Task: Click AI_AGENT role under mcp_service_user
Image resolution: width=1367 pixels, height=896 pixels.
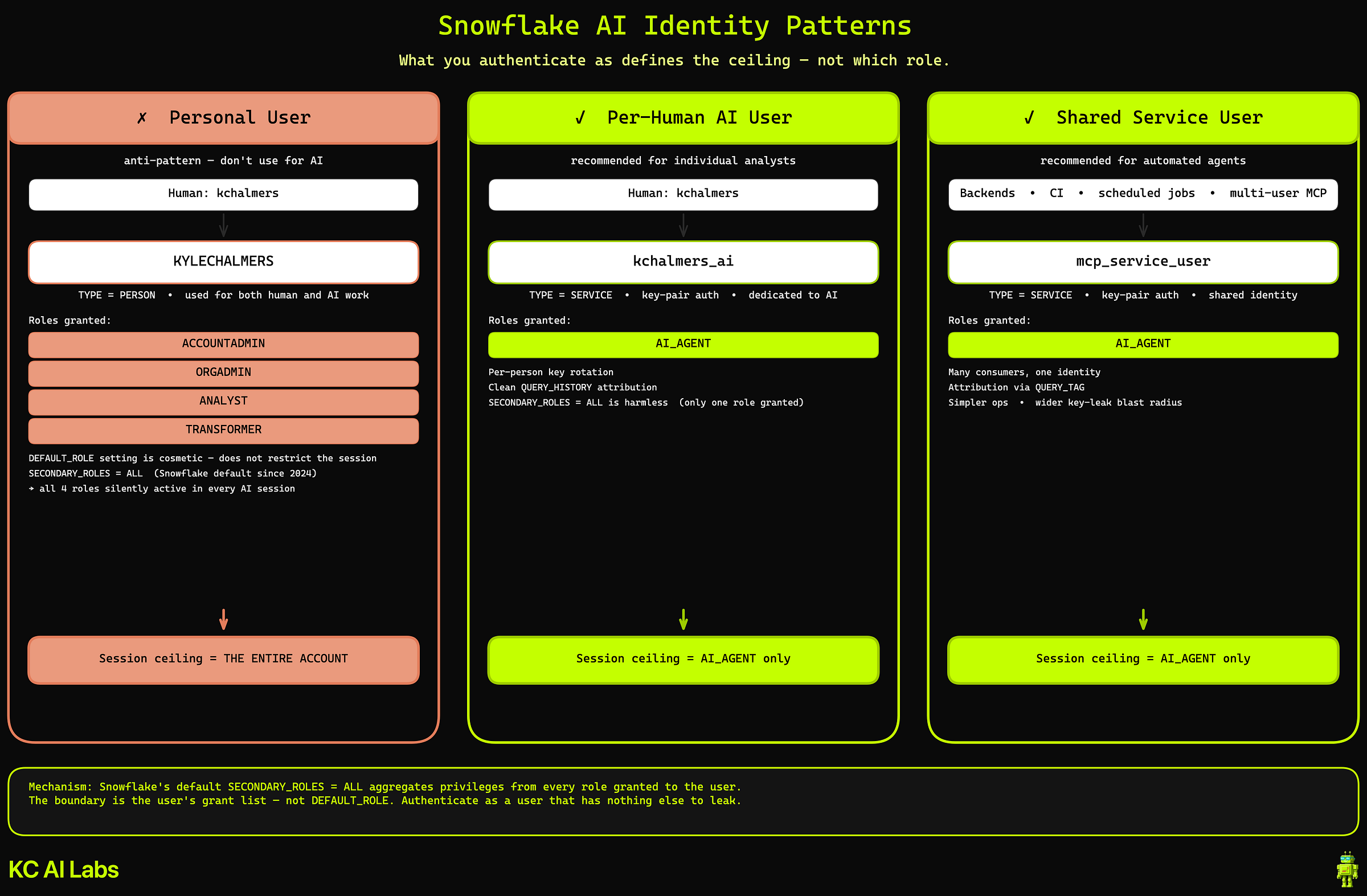Action: [1143, 344]
